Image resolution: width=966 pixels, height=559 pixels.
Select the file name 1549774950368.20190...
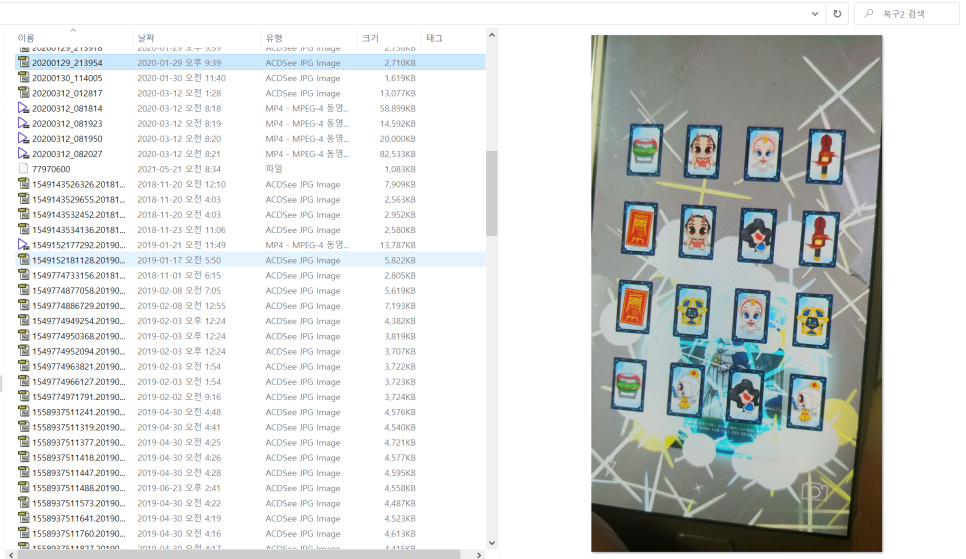coord(78,336)
